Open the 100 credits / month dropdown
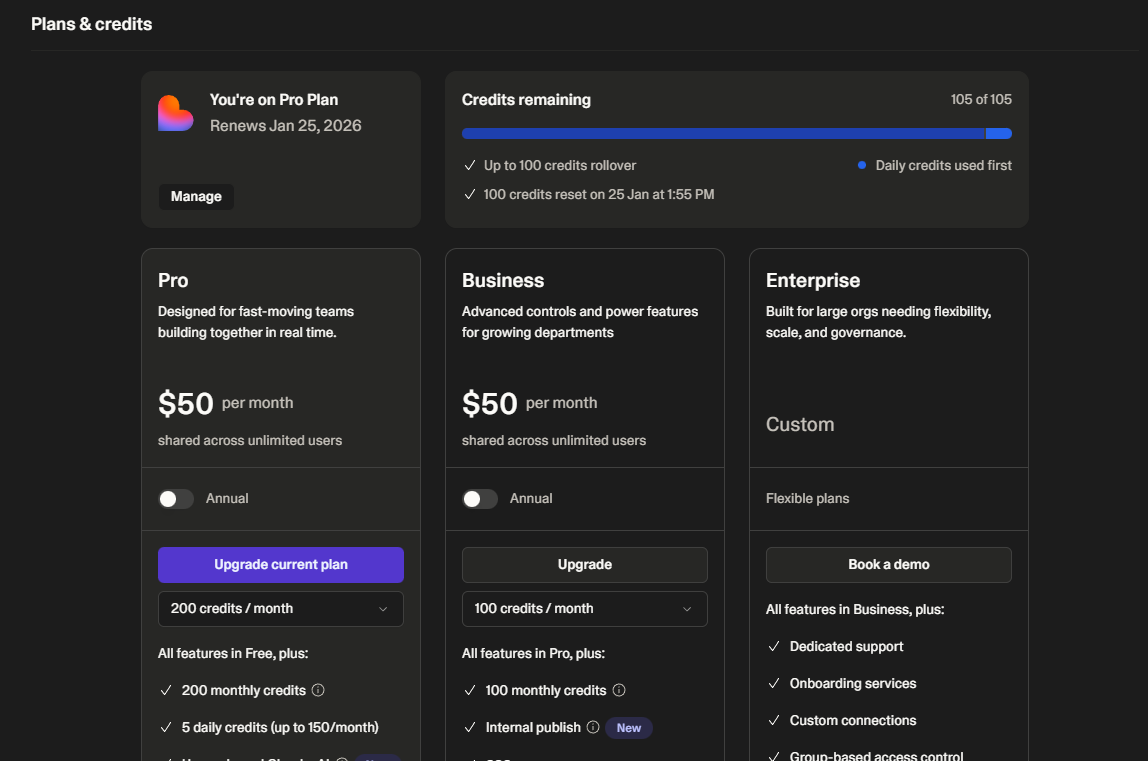The image size is (1148, 761). click(584, 609)
